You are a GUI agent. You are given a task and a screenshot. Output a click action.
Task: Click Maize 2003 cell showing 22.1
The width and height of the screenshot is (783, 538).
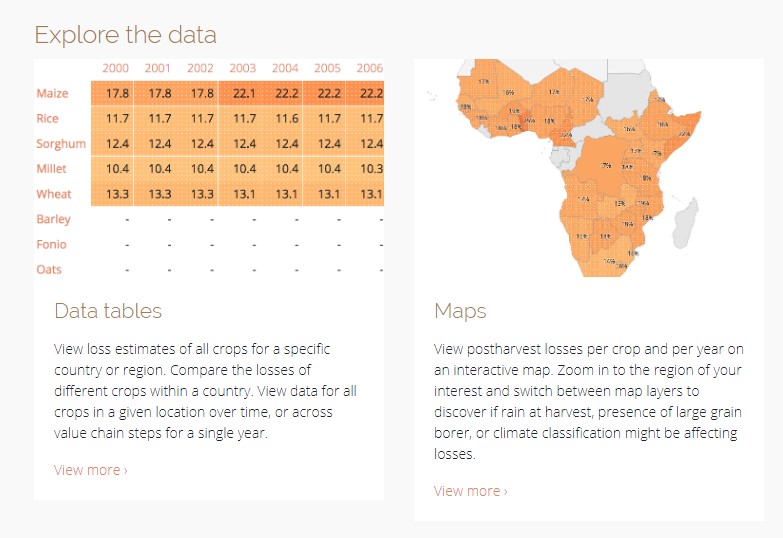pos(242,94)
